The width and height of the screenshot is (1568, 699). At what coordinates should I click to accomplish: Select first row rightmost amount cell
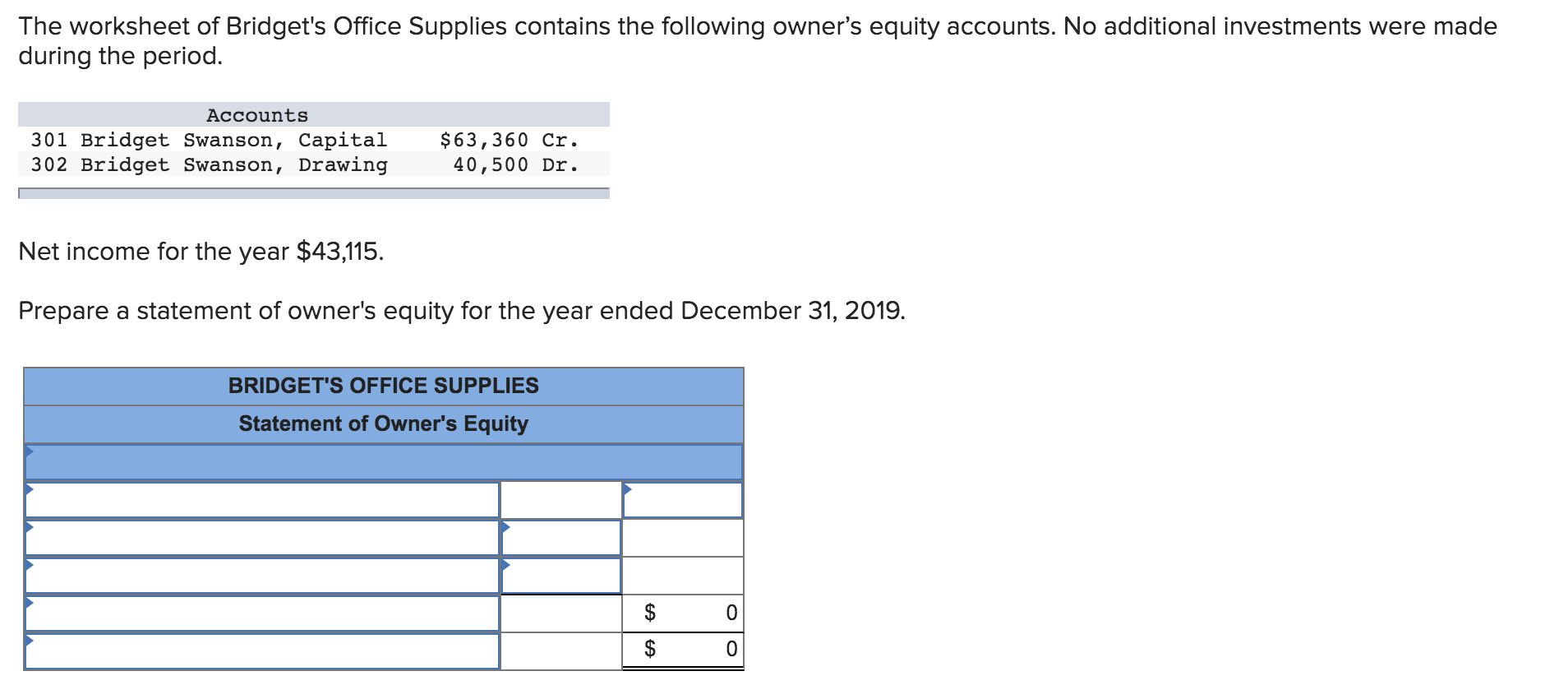click(682, 500)
